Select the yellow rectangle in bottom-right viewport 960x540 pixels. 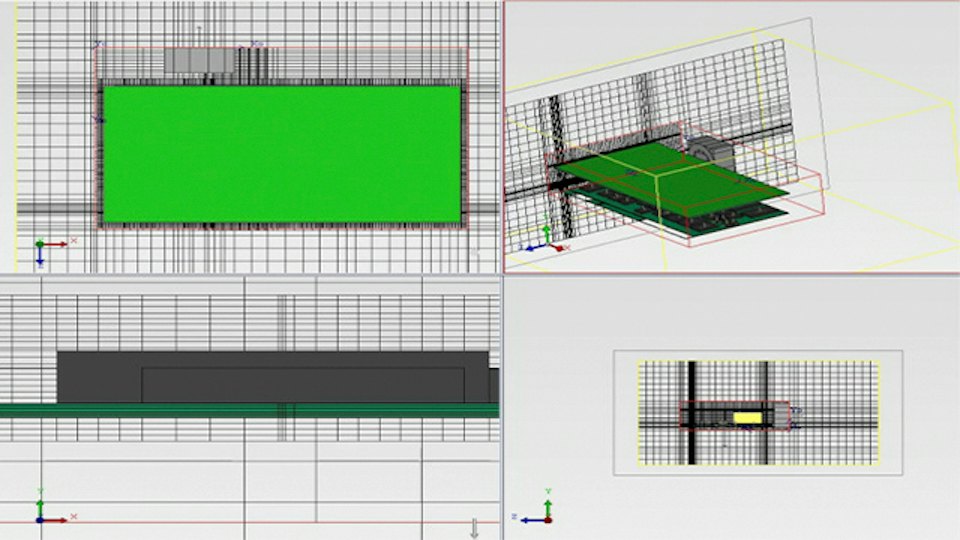coord(748,418)
